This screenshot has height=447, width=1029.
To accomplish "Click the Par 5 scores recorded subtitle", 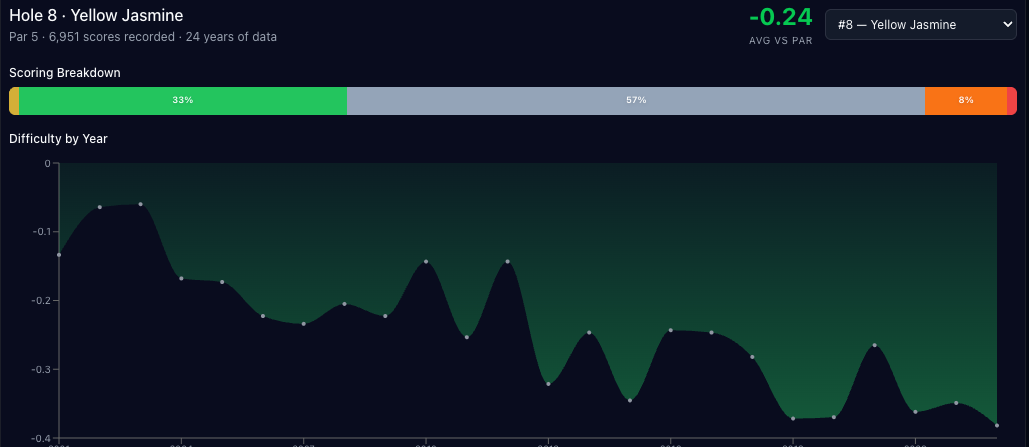I will click(143, 37).
